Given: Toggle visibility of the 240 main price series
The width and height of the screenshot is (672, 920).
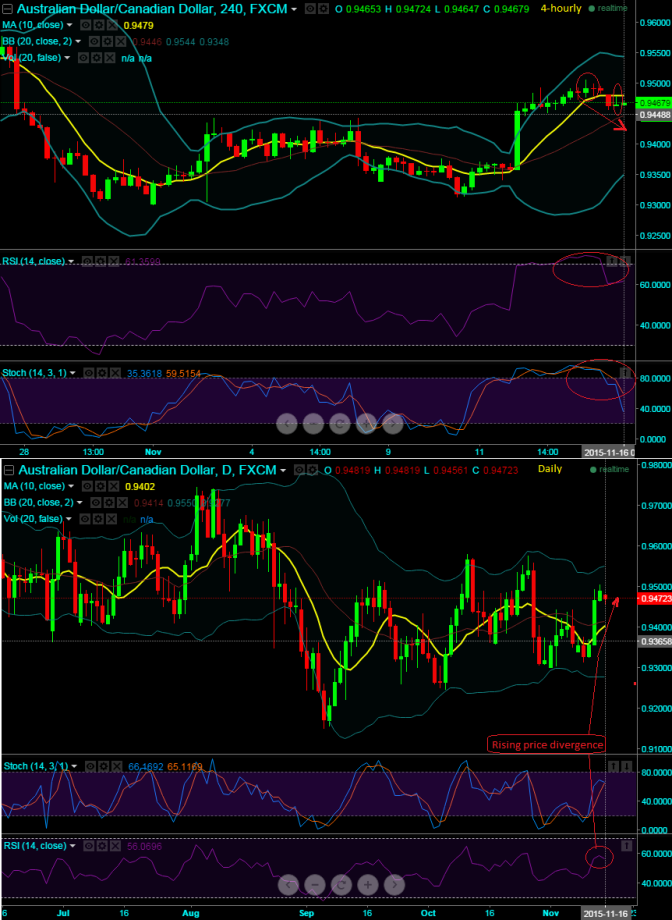Looking at the screenshot, I should point(309,9).
